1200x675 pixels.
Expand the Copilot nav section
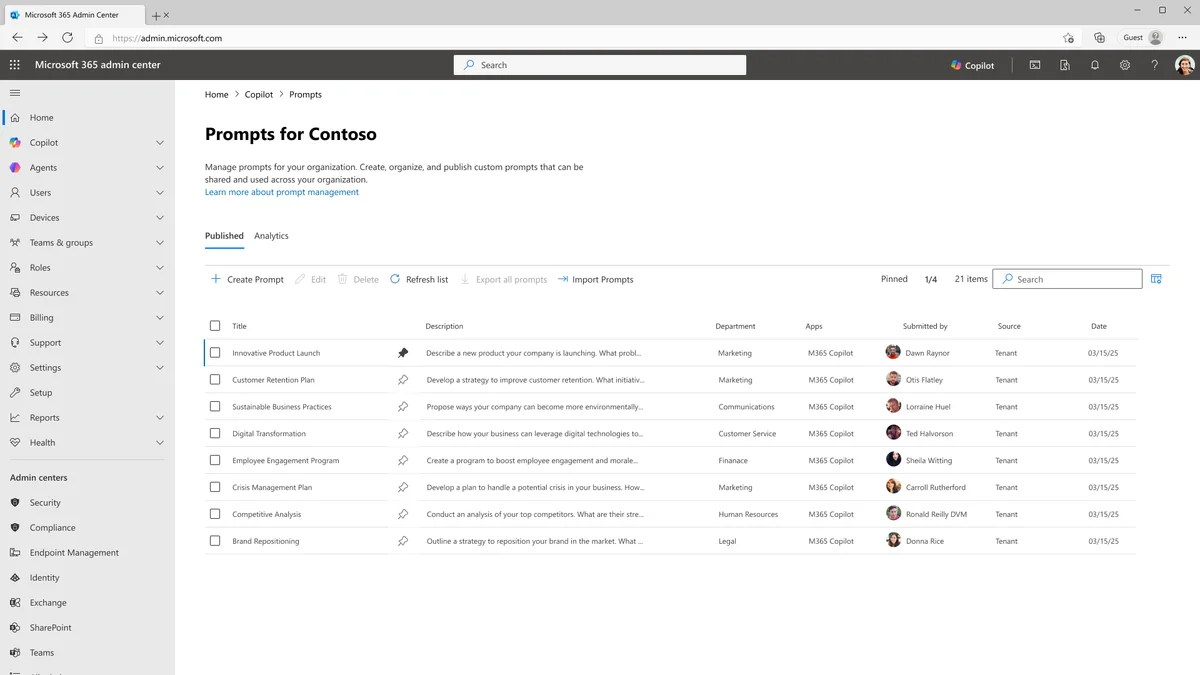(160, 143)
